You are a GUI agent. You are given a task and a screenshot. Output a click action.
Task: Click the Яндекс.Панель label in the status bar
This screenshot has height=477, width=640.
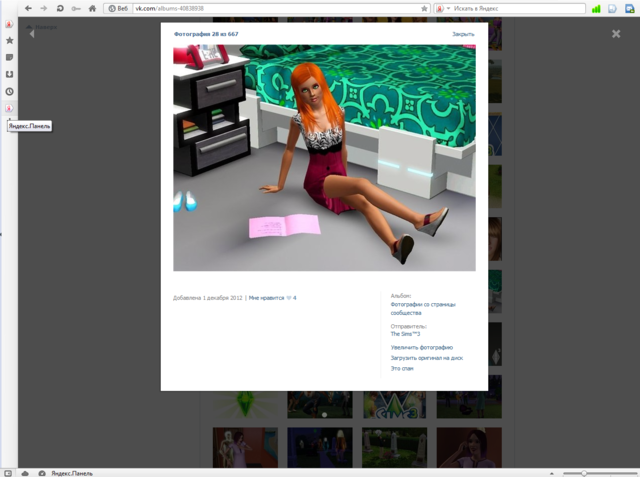tap(72, 473)
